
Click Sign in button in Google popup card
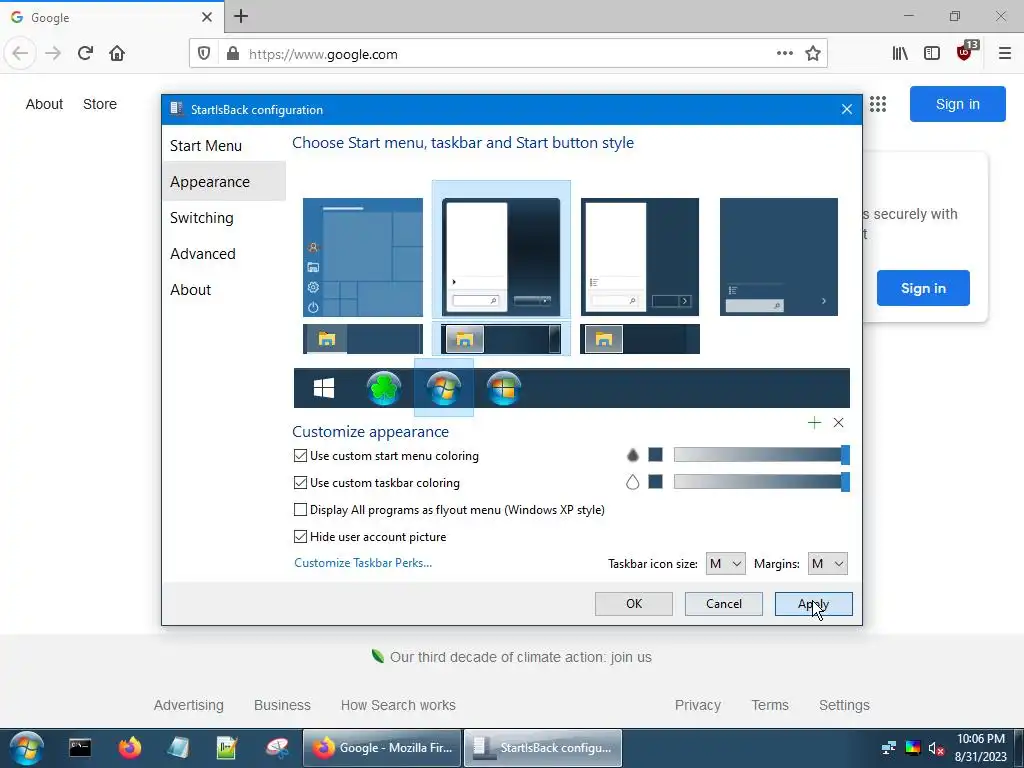923,288
